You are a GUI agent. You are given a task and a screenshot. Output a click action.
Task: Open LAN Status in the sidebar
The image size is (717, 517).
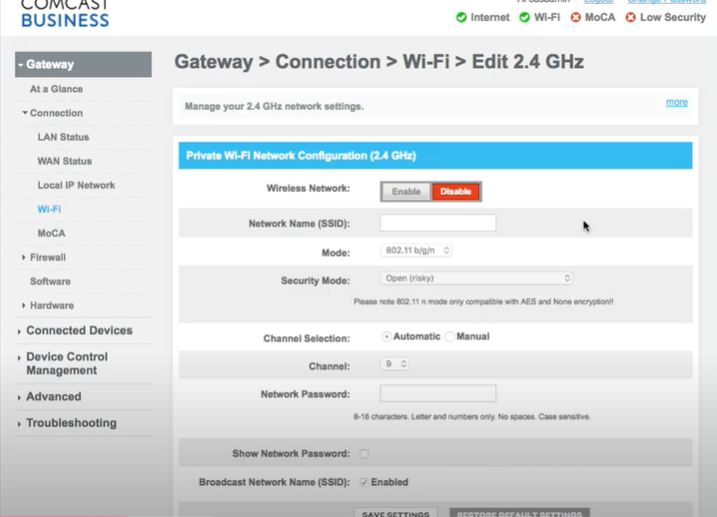(x=63, y=137)
